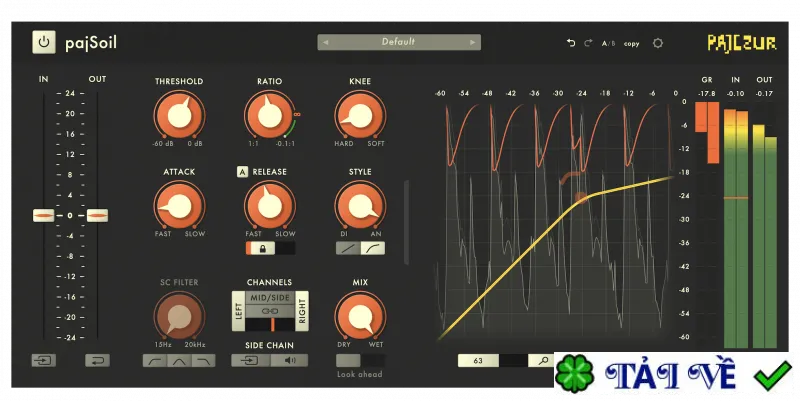Click the Pajczur logo

[742, 43]
